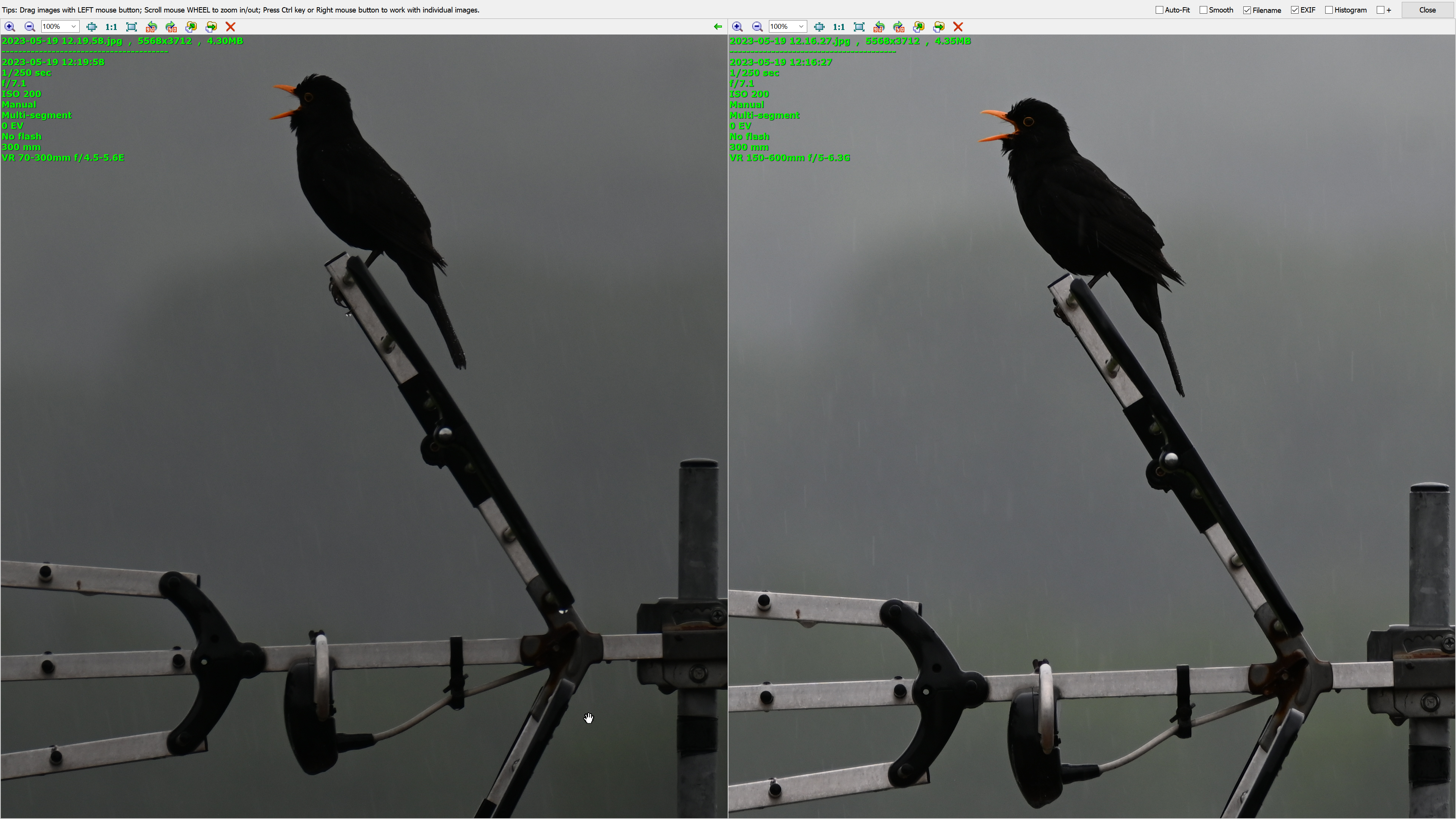
Task: Turn on the Histogram checkbox
Action: click(1329, 10)
